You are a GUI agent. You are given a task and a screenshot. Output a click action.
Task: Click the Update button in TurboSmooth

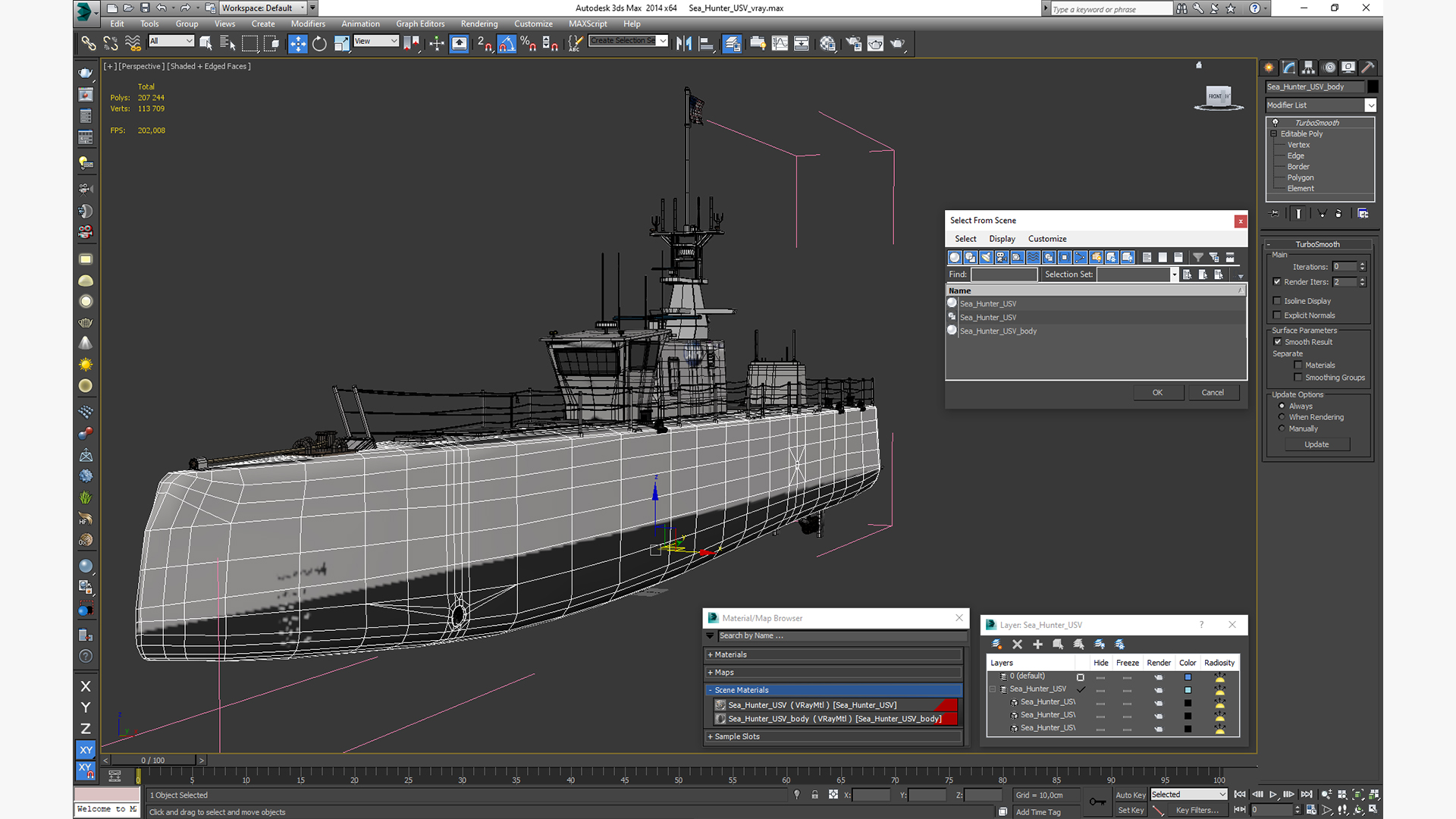pyautogui.click(x=1317, y=444)
